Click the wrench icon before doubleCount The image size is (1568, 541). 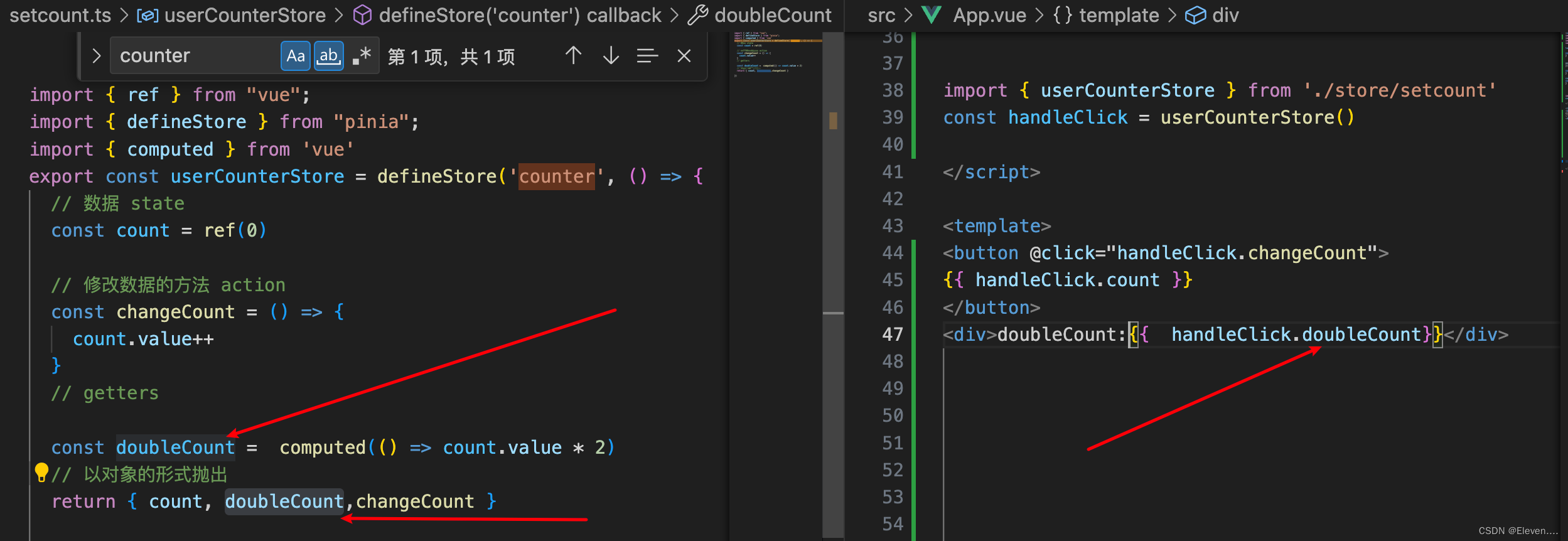697,15
